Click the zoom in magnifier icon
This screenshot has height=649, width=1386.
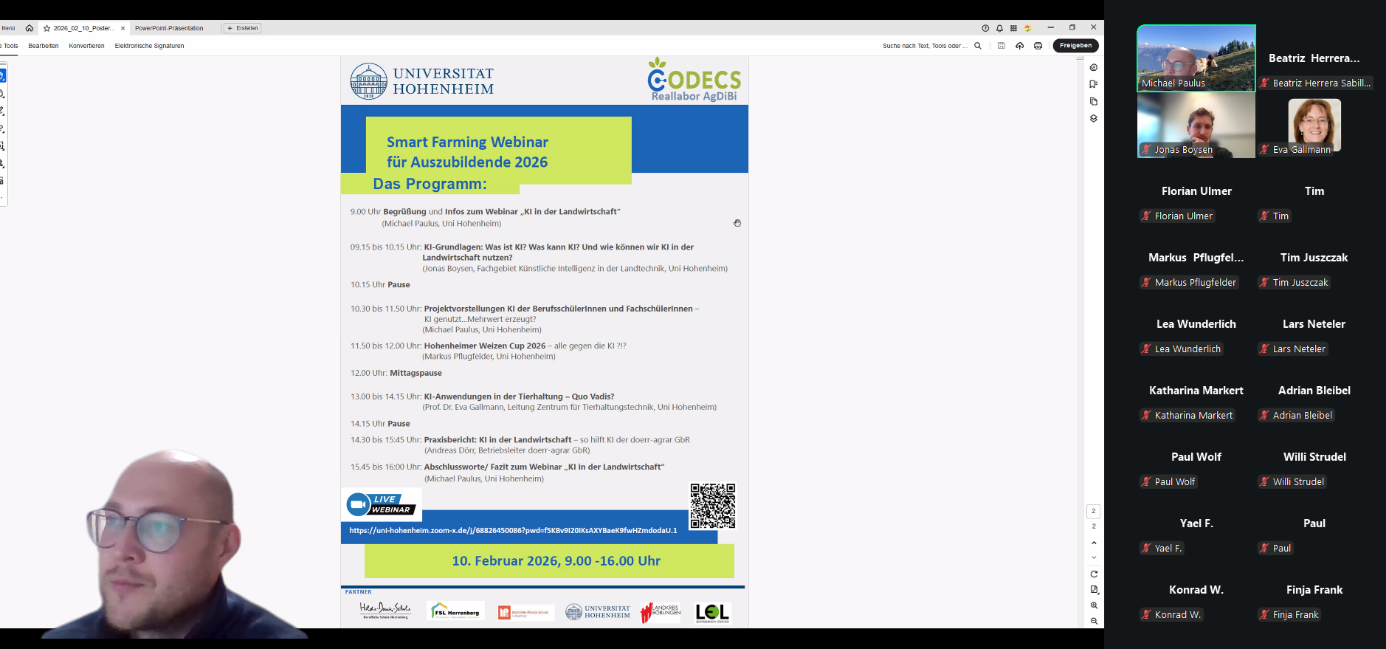(1094, 606)
